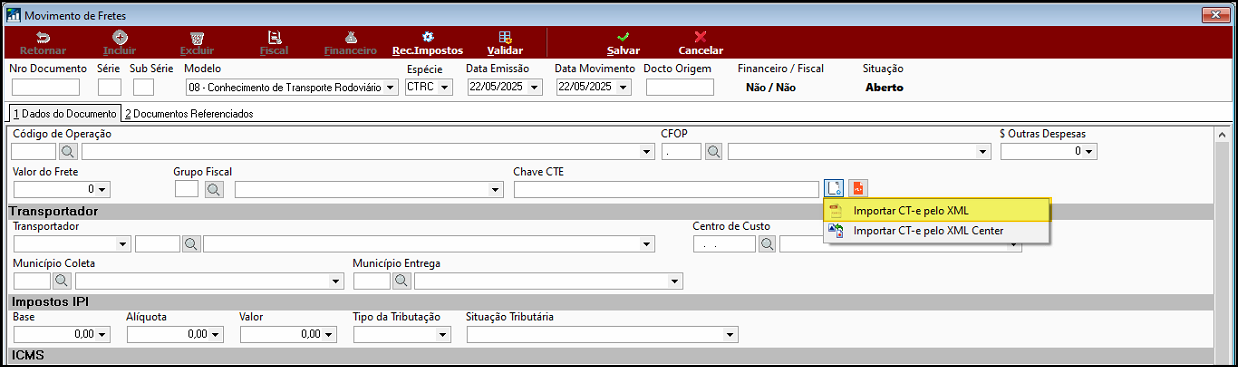
Task: Open the Valor do Frete dropdown
Action: click(103, 189)
